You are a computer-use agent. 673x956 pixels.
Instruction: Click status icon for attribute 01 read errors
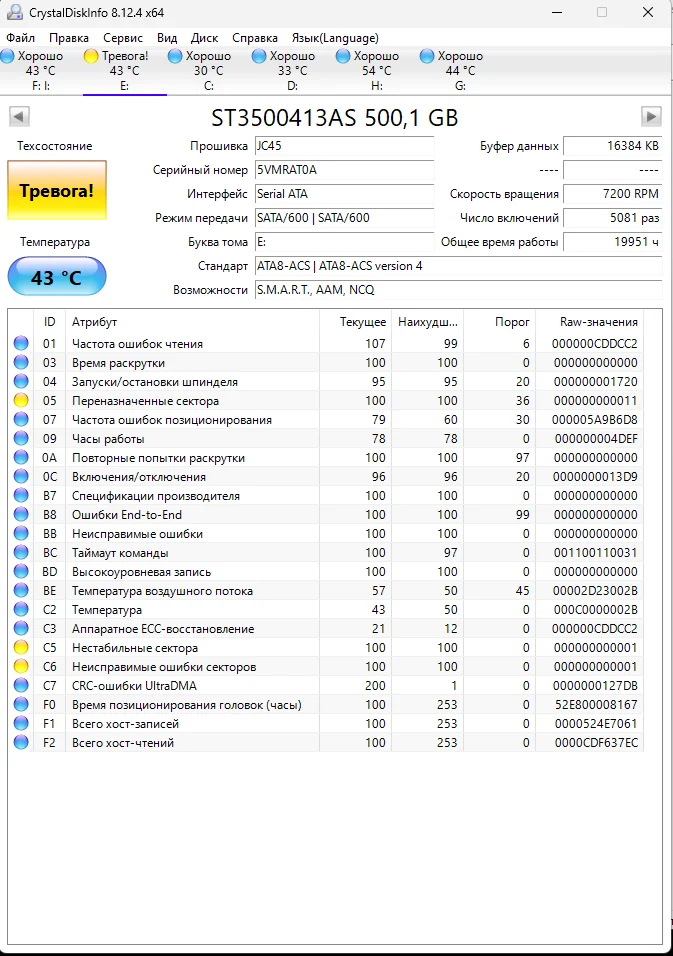(x=21, y=343)
